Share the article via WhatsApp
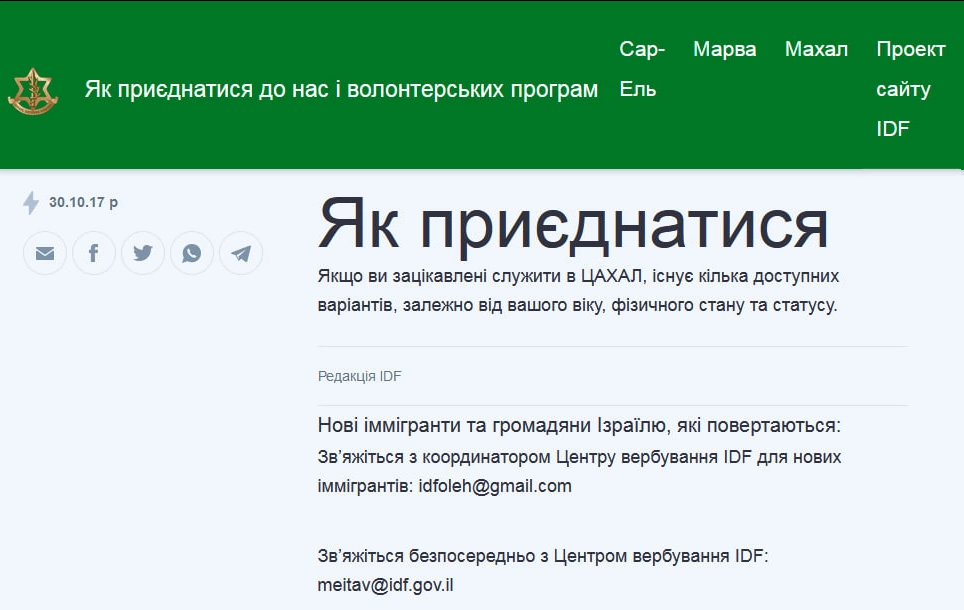 (x=192, y=253)
